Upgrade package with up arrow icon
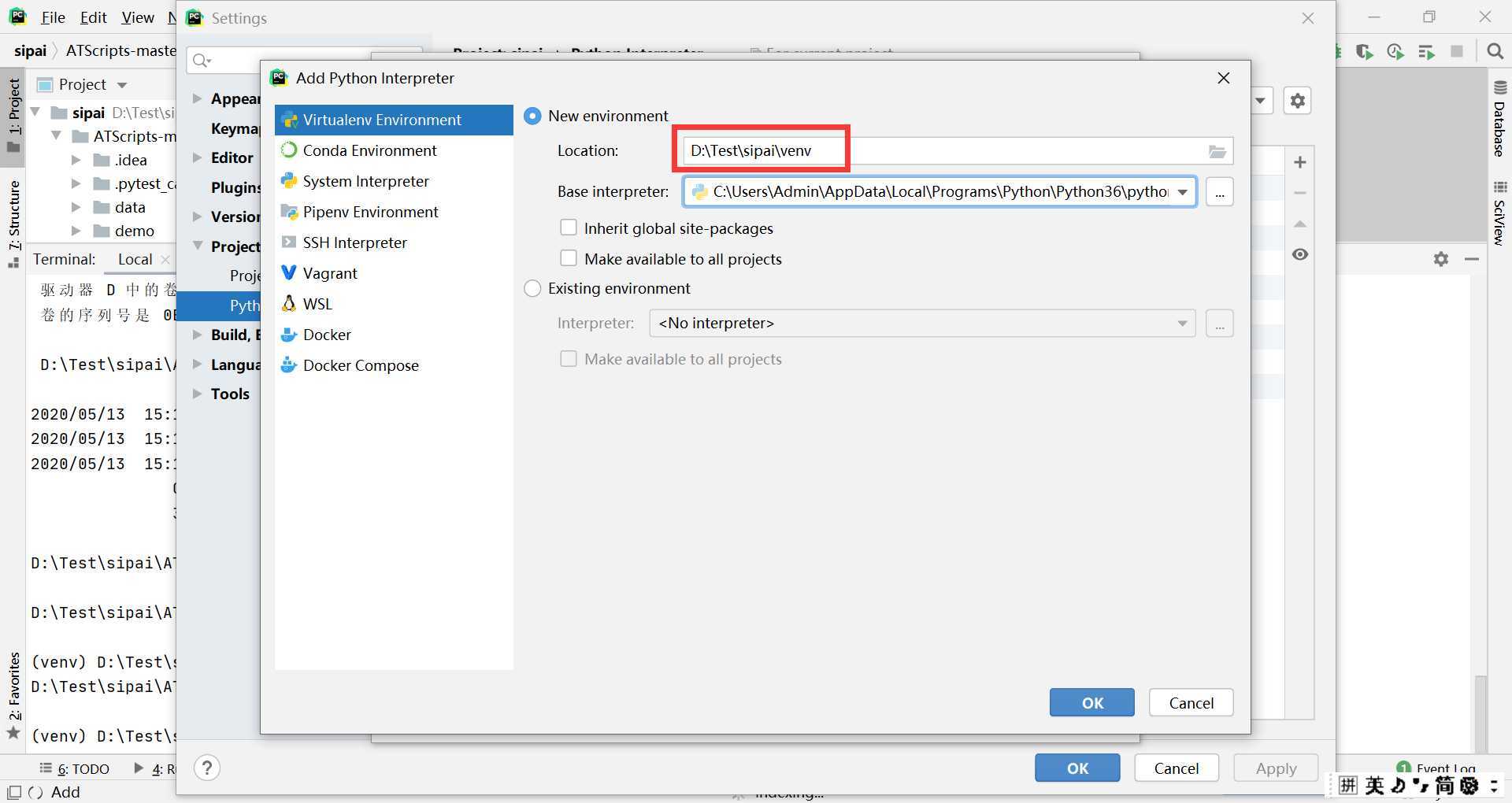The width and height of the screenshot is (1512, 803). [x=1300, y=224]
